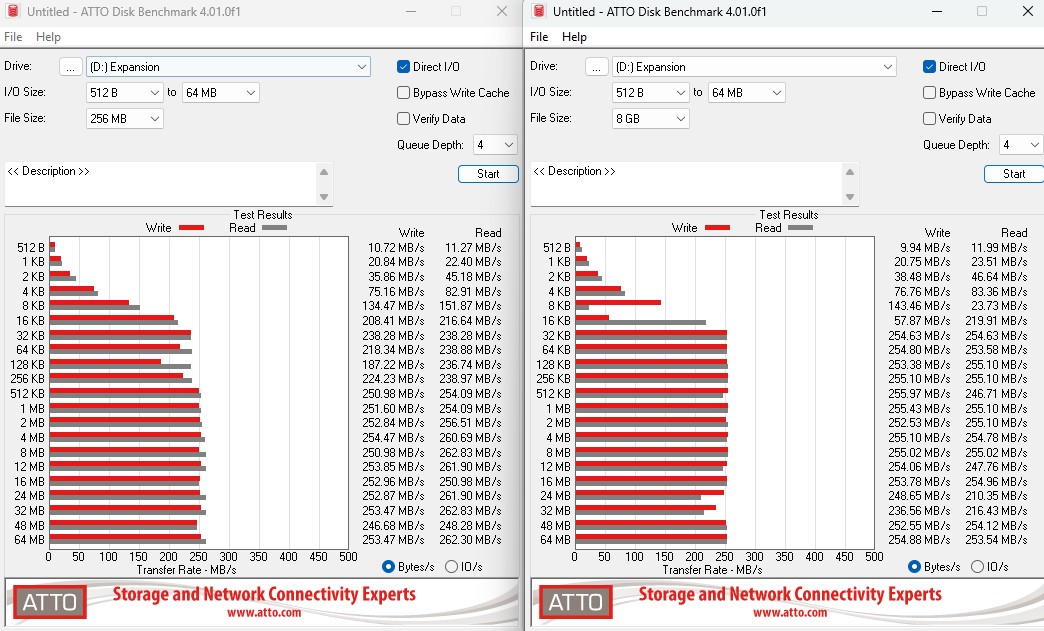Click 9.94 MB/s write value in right window
Screen dimensions: 1044x631
tap(925, 248)
